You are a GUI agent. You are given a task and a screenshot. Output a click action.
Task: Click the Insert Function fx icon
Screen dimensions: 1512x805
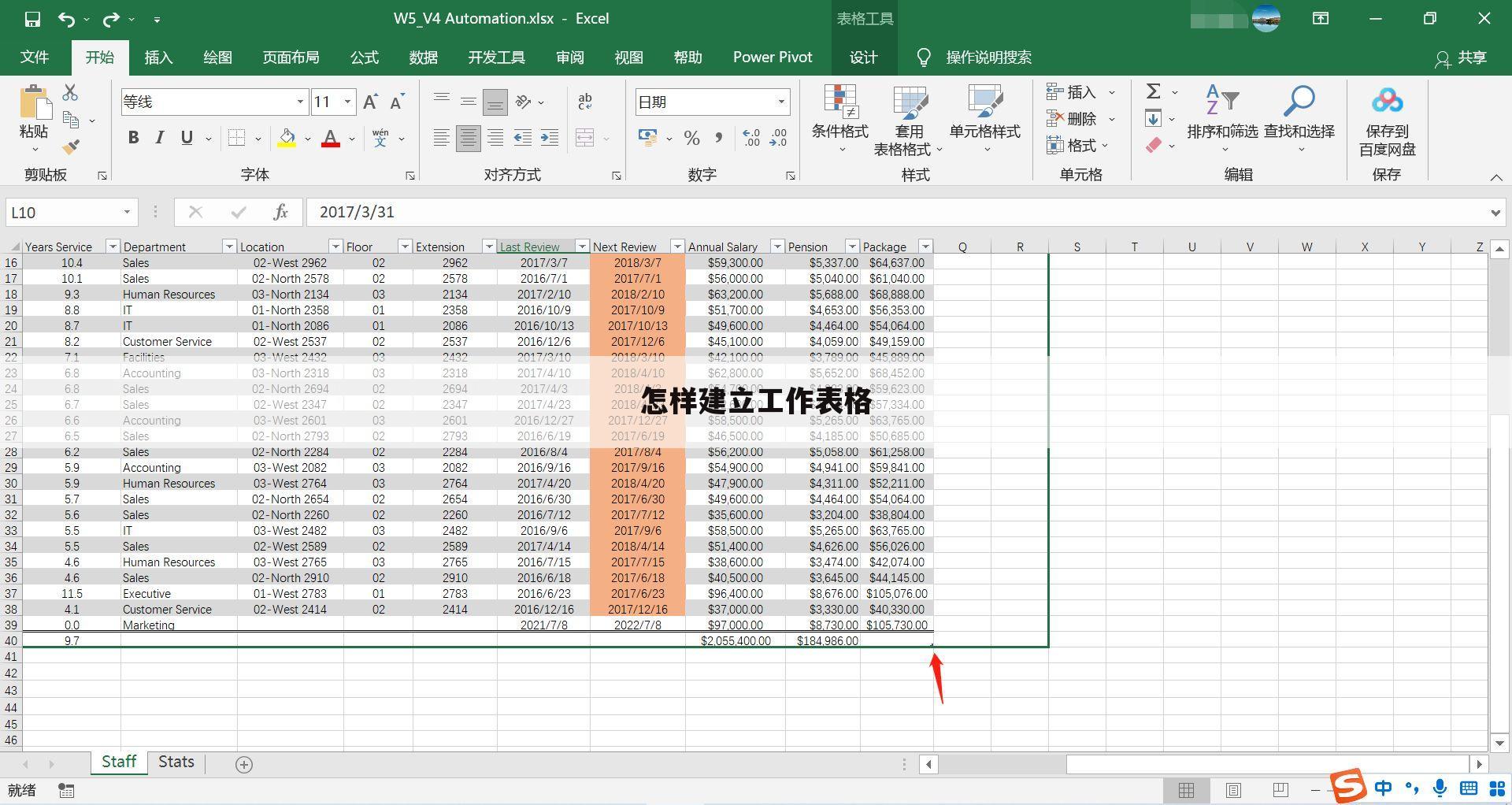[x=280, y=212]
